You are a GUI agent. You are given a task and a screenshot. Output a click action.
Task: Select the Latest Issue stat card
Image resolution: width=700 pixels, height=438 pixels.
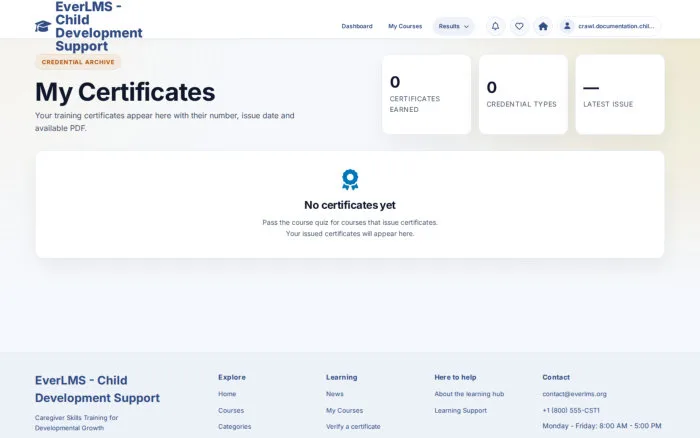(620, 94)
